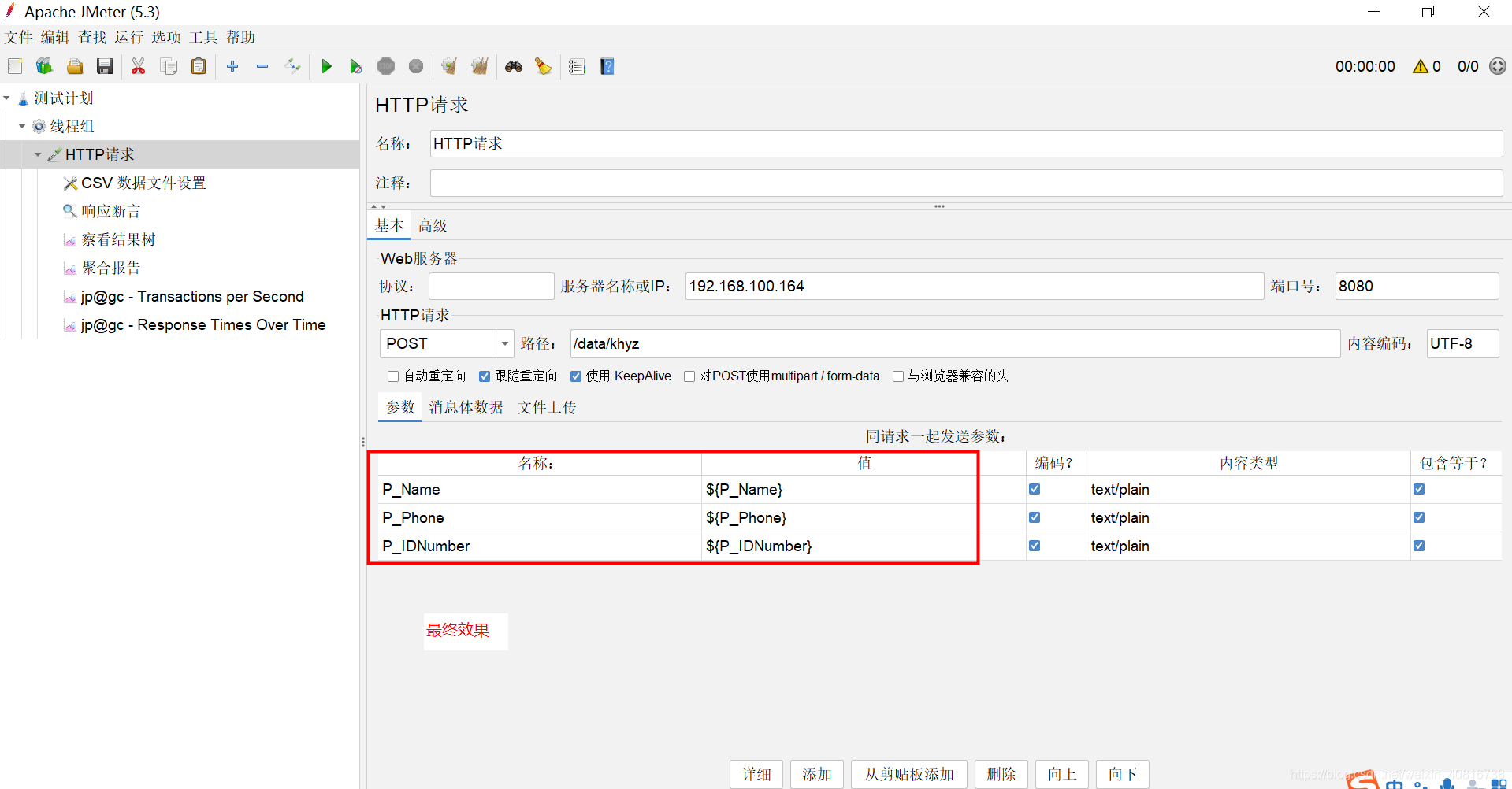This screenshot has width=1512, height=789.
Task: Click the Open file folder icon
Action: tap(75, 67)
